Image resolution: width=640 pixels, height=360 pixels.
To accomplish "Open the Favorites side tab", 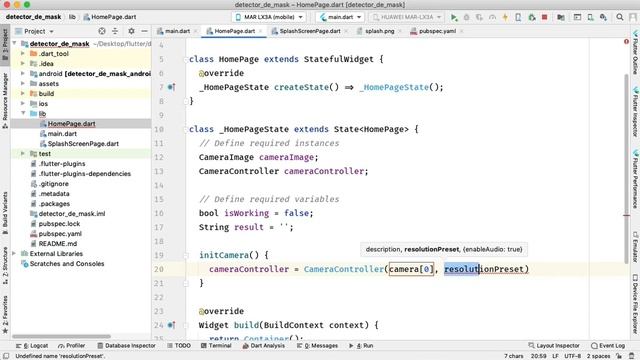I will click(5, 314).
